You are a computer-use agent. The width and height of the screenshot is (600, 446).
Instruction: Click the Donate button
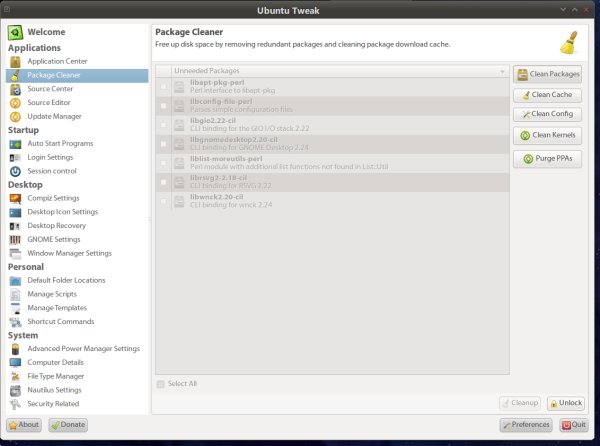coord(68,425)
